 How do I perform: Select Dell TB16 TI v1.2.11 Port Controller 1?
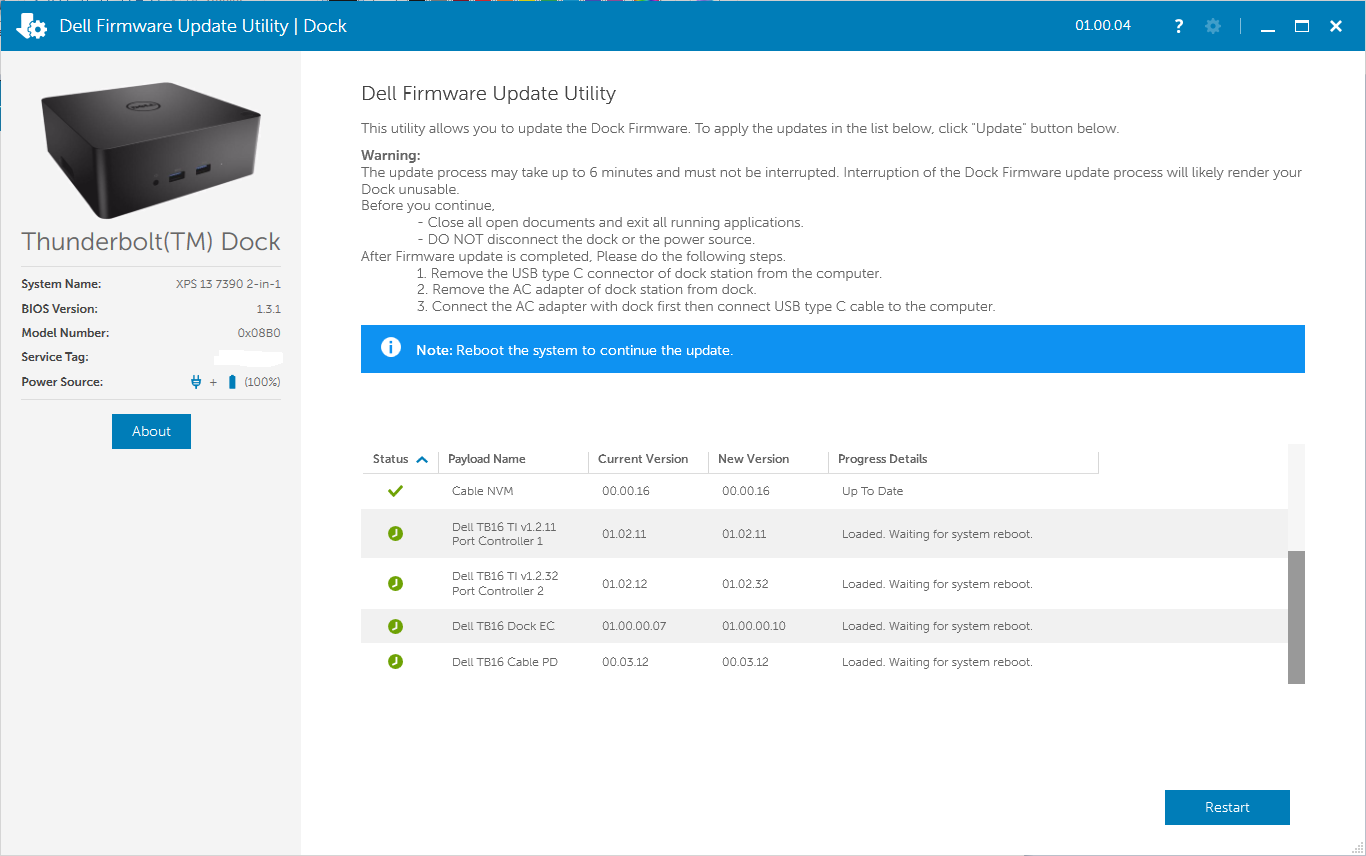pyautogui.click(x=504, y=534)
